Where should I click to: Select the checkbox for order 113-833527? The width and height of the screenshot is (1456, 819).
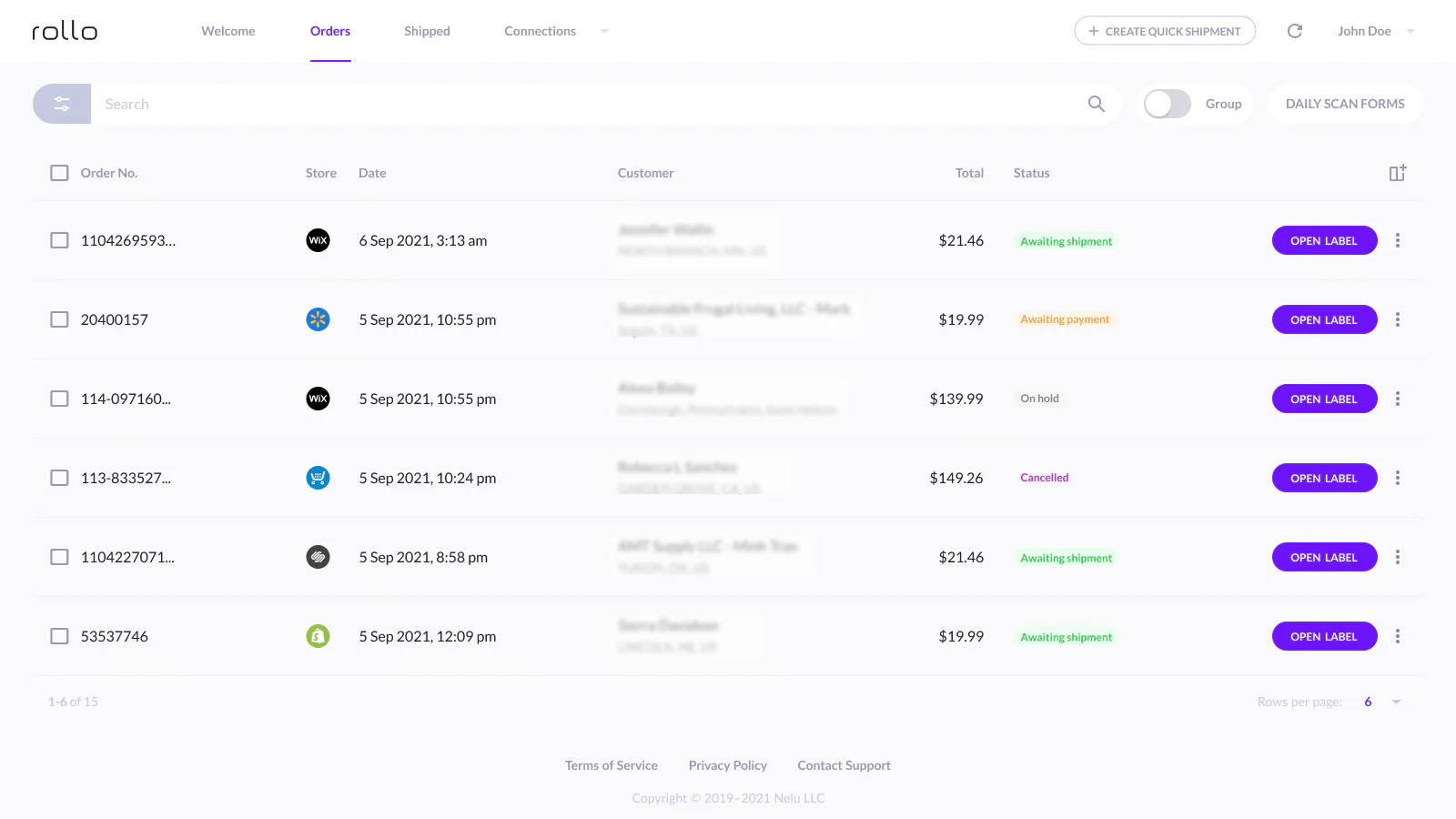point(59,477)
